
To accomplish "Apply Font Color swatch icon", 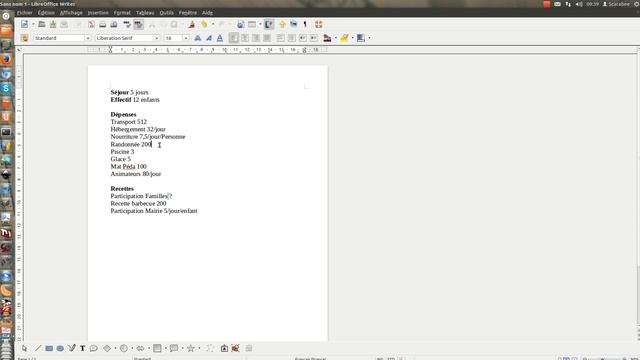I will pos(327,38).
